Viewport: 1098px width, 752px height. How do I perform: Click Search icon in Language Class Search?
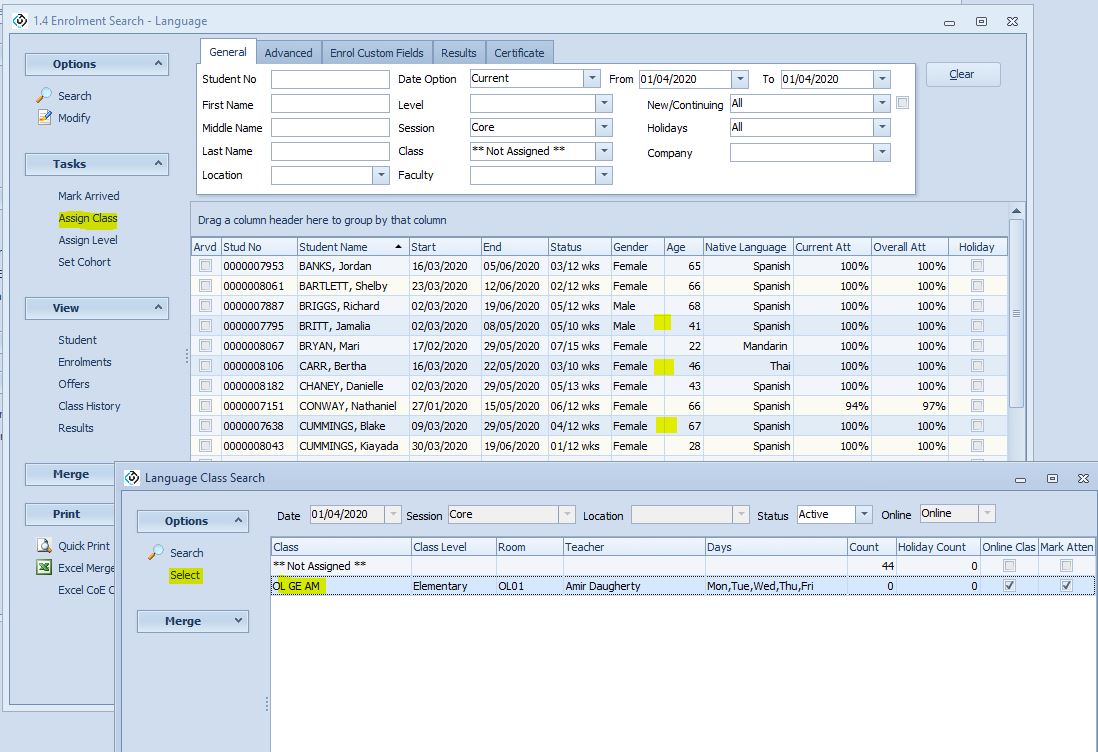[x=156, y=553]
